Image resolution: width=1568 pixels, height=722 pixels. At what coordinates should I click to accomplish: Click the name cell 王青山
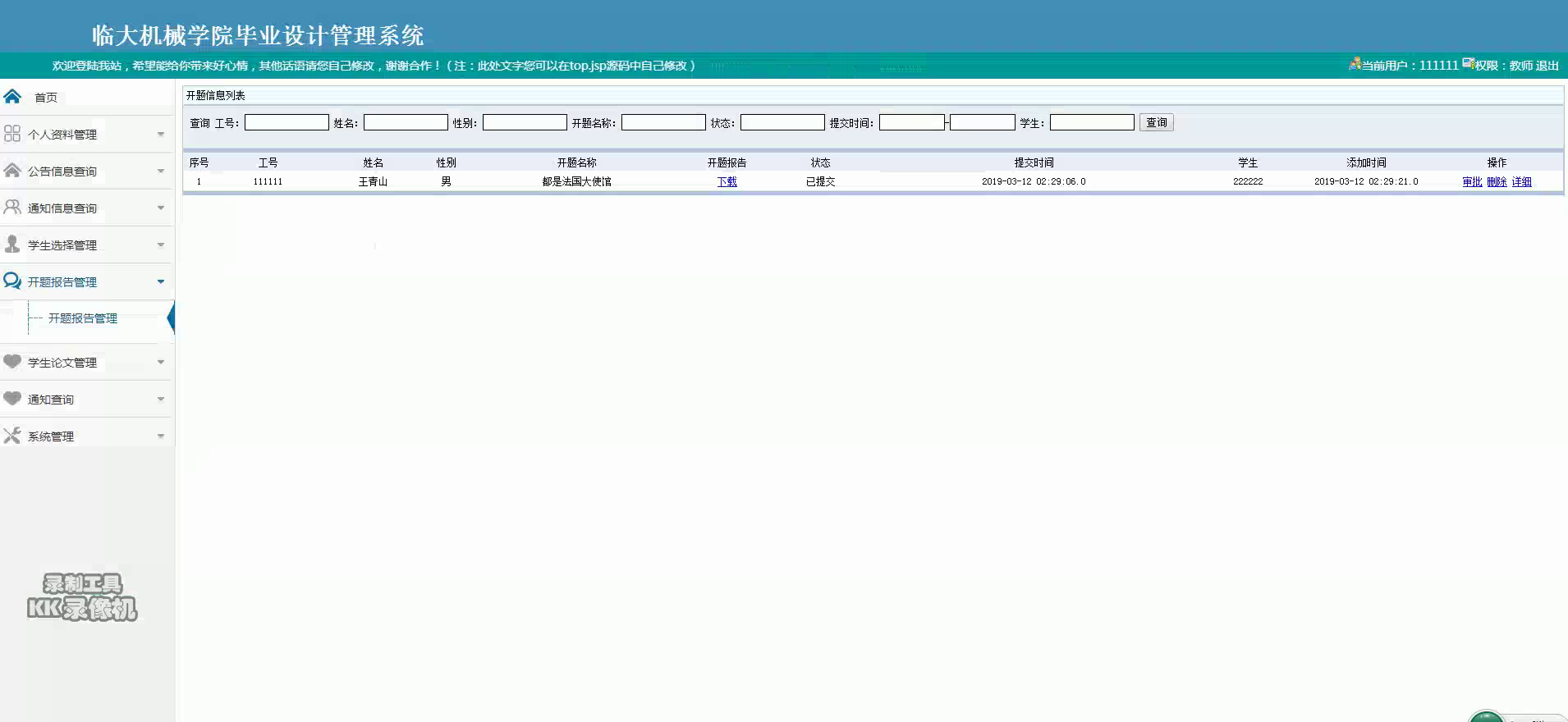373,181
